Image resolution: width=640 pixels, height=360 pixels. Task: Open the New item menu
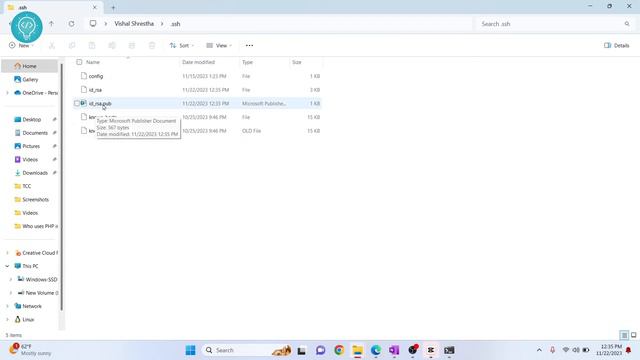pos(21,45)
